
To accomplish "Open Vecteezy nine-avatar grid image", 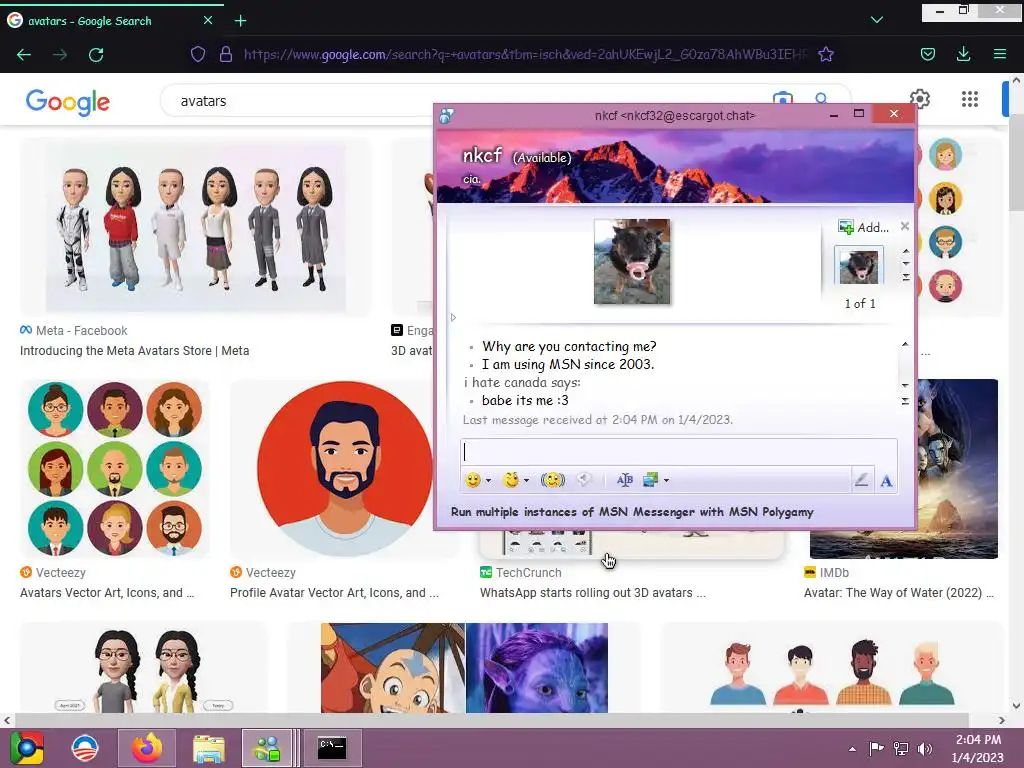I will tap(115, 468).
